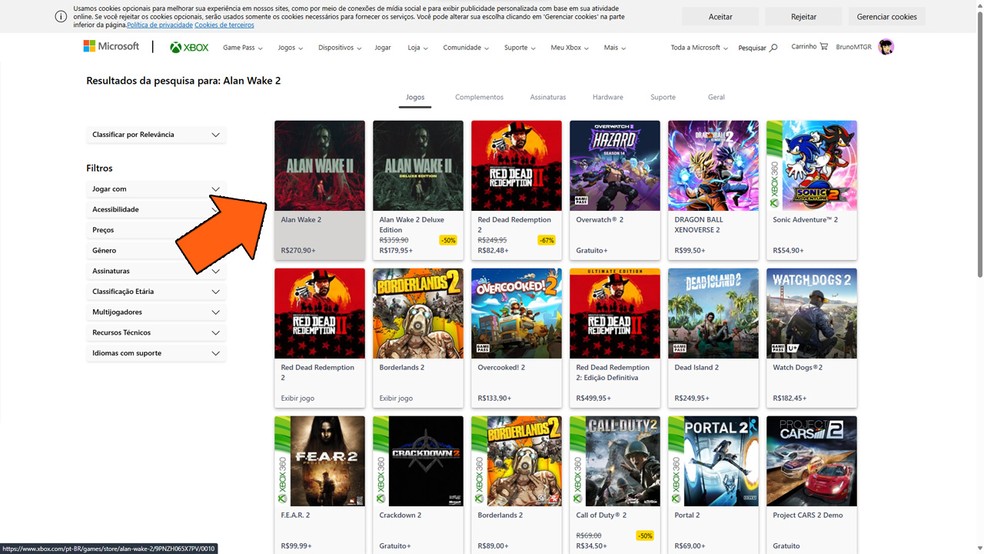Open the Microsoft logo link
This screenshot has height=554, width=984.
(x=111, y=46)
